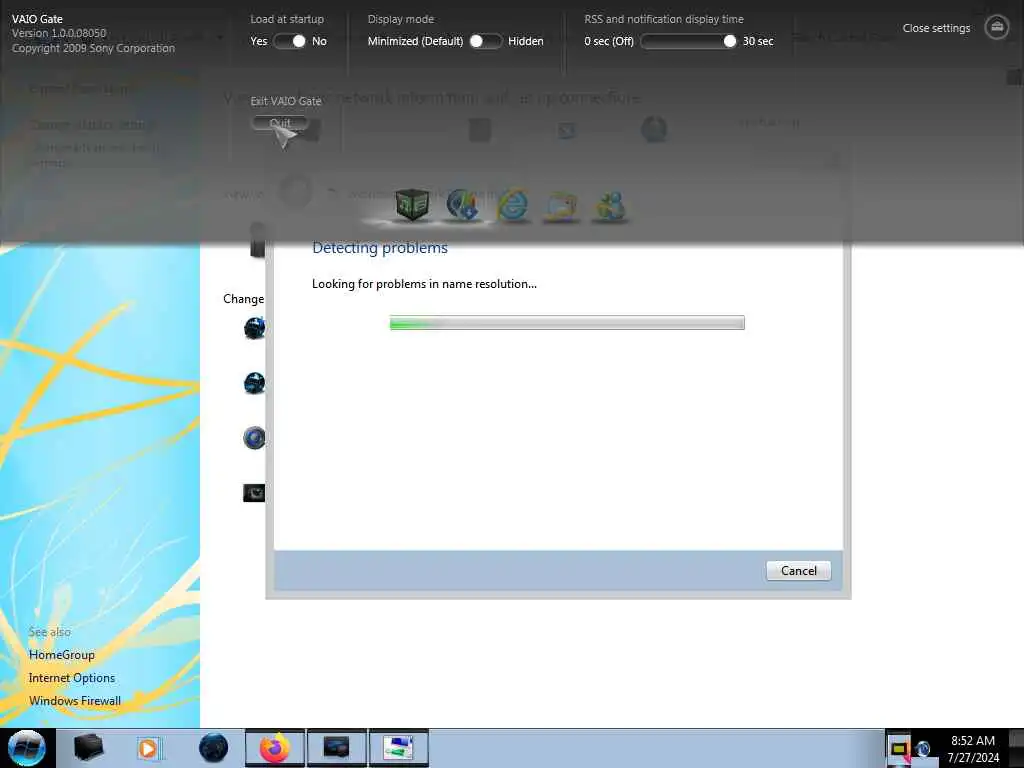Click the round tray icon beside the clock

[923, 749]
